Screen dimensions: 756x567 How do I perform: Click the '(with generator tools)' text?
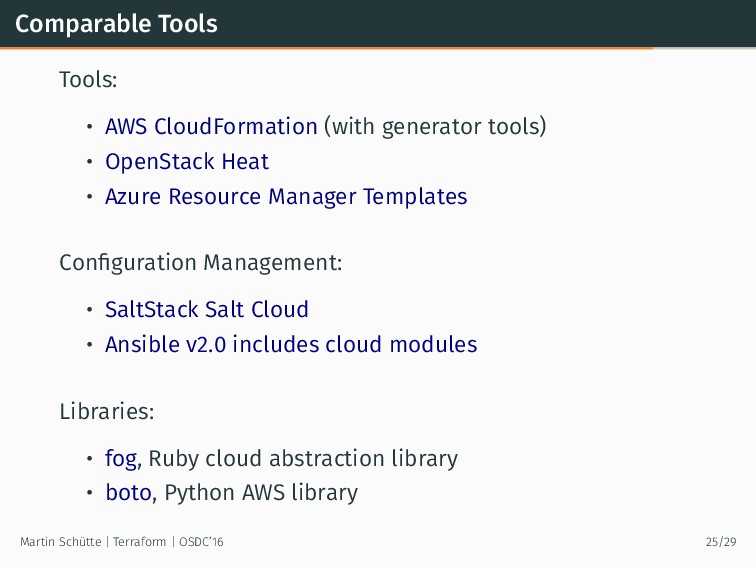(x=435, y=127)
